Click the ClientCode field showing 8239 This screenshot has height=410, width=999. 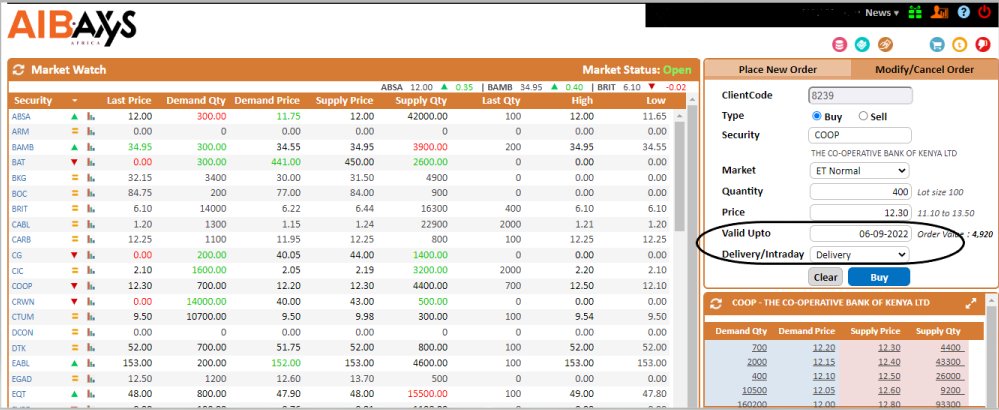[860, 95]
